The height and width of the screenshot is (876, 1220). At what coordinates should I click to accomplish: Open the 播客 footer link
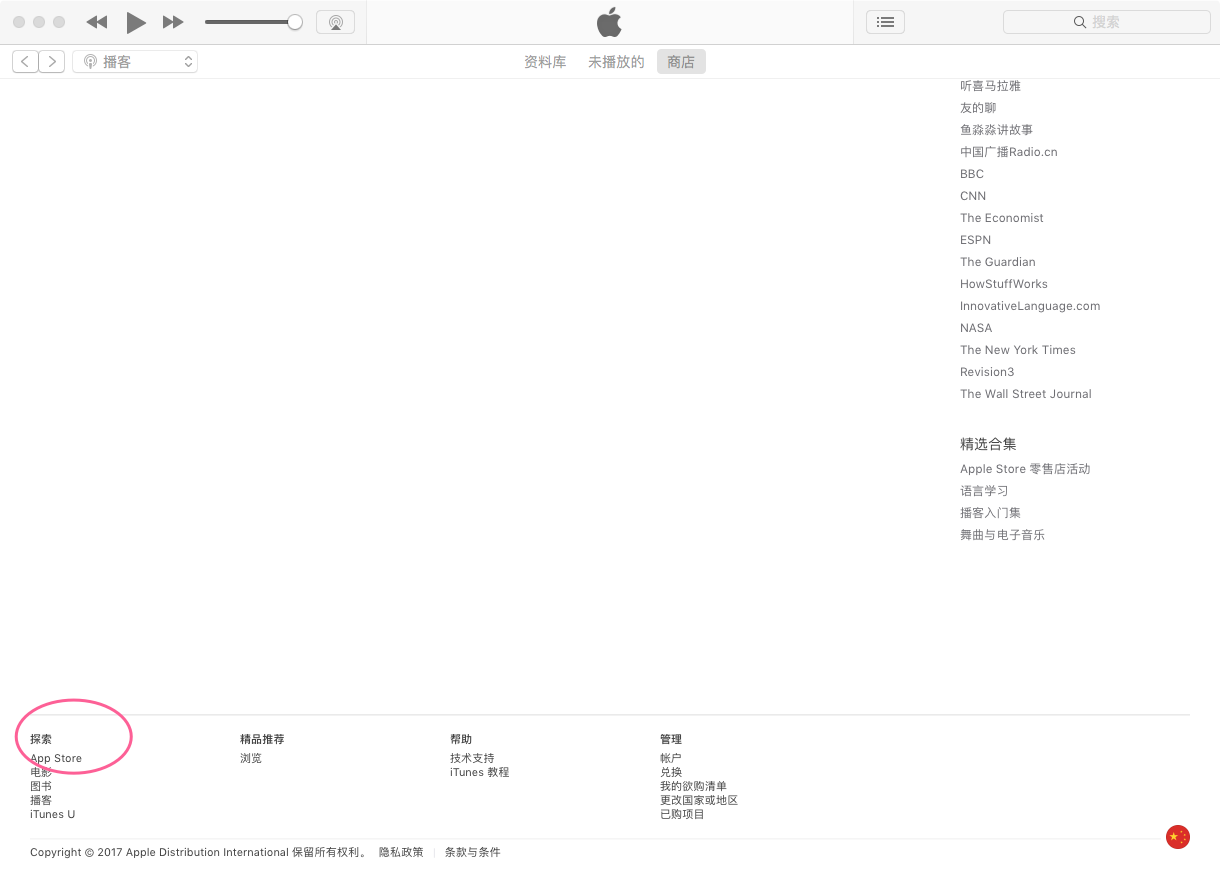click(x=41, y=800)
